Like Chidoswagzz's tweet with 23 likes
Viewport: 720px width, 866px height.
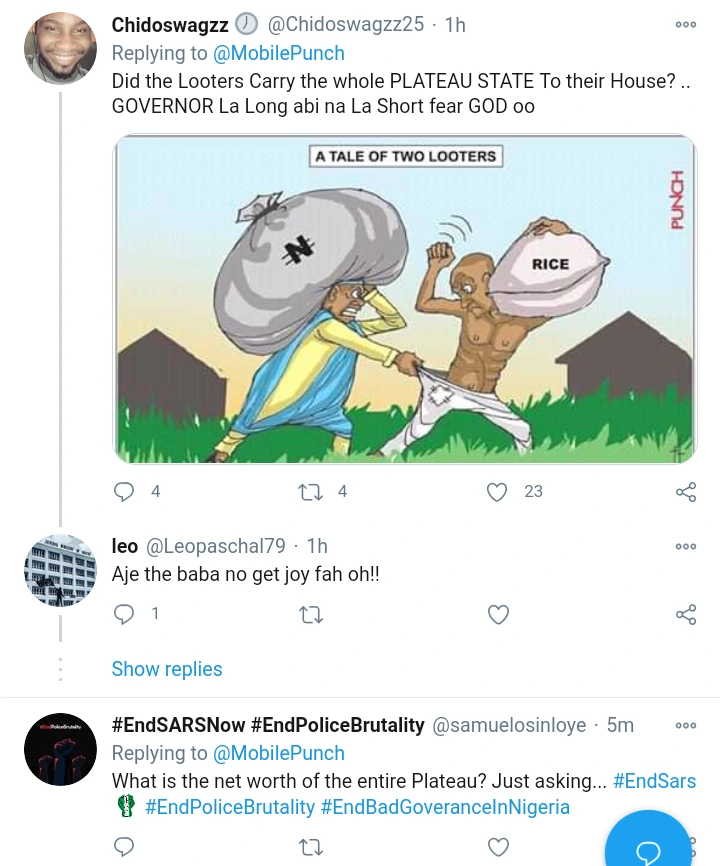(497, 491)
